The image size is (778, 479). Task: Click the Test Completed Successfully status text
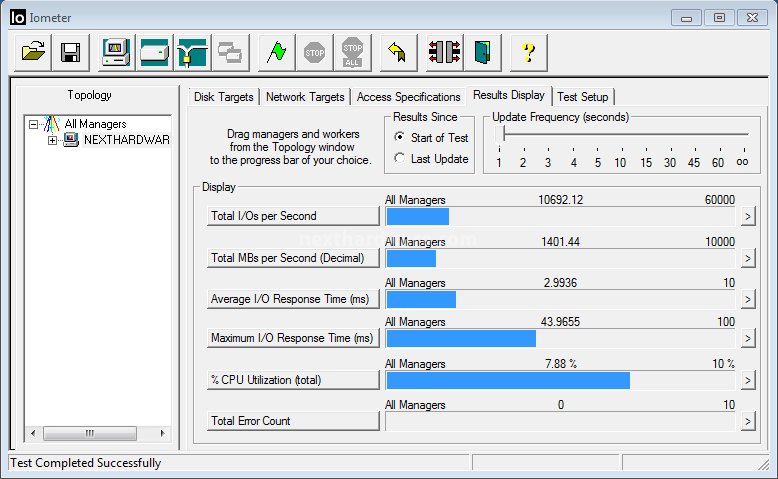[86, 463]
